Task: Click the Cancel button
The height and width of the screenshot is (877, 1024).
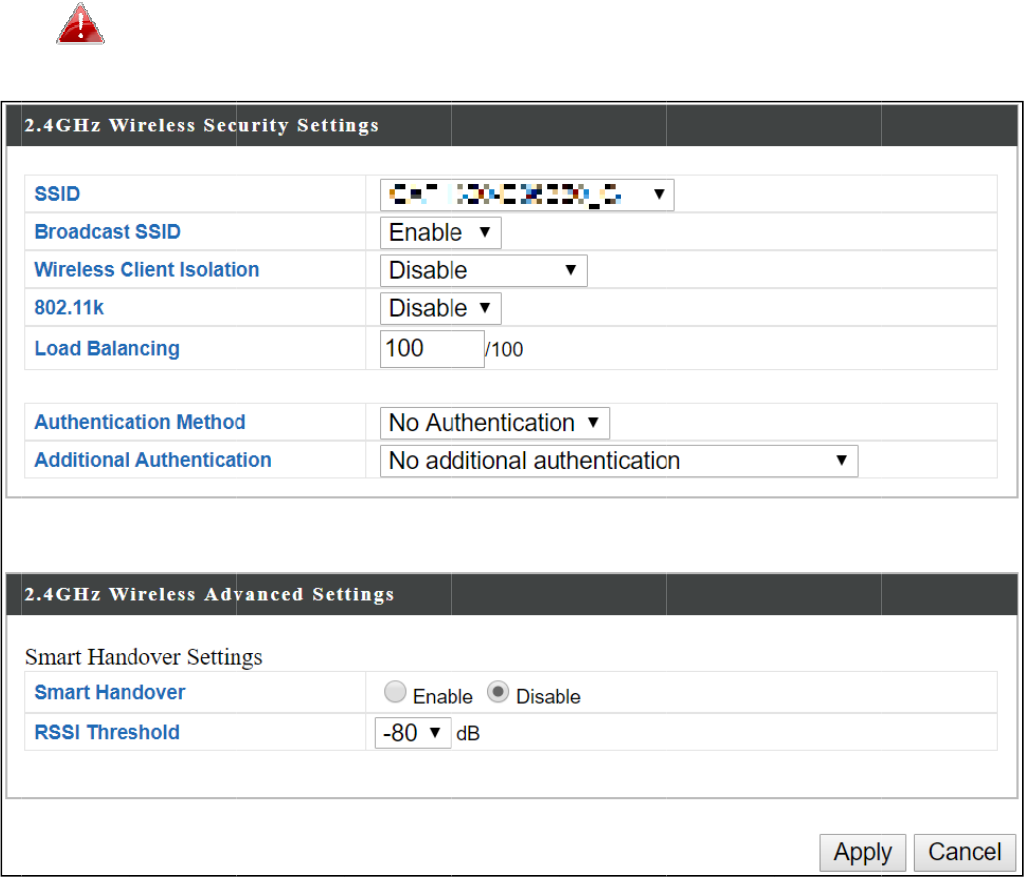Action: tap(964, 852)
